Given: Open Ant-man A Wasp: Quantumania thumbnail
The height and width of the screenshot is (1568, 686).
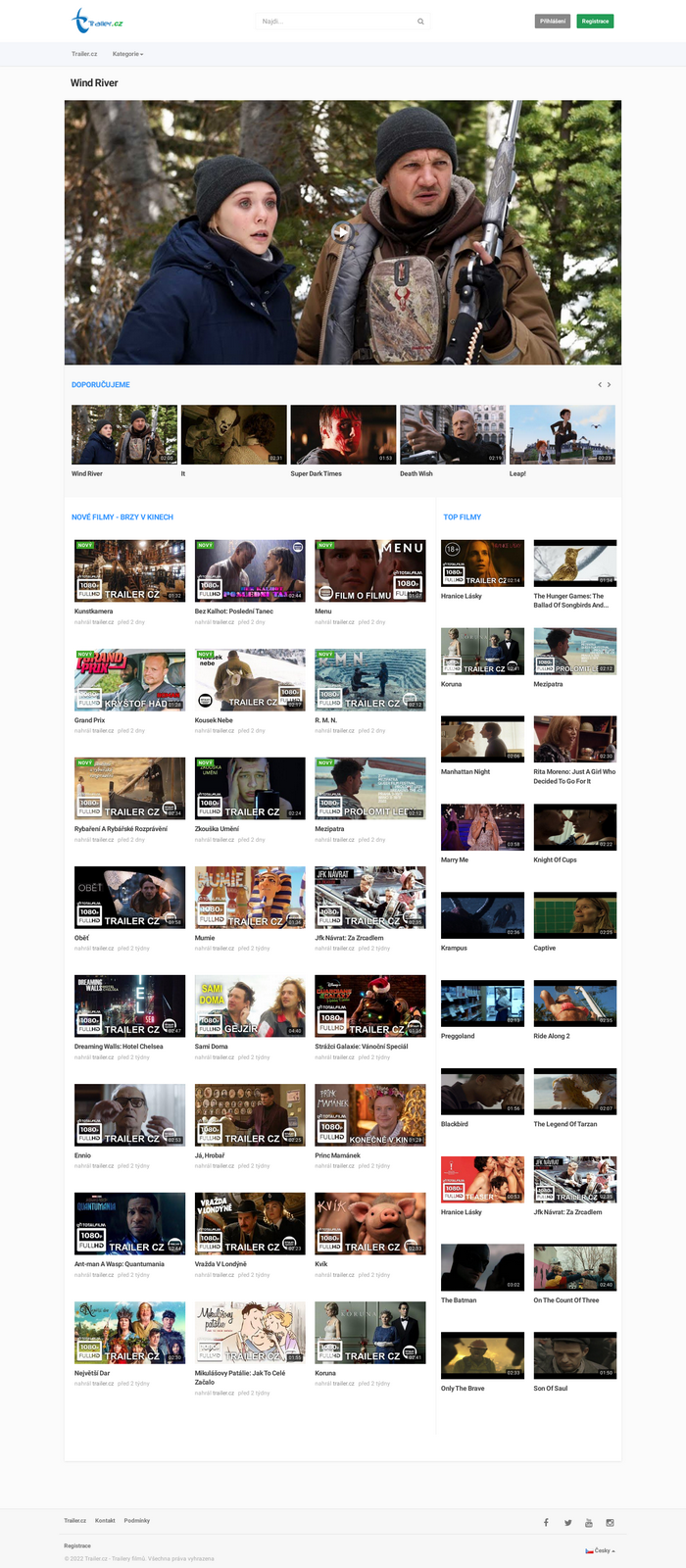Looking at the screenshot, I should pos(129,1223).
